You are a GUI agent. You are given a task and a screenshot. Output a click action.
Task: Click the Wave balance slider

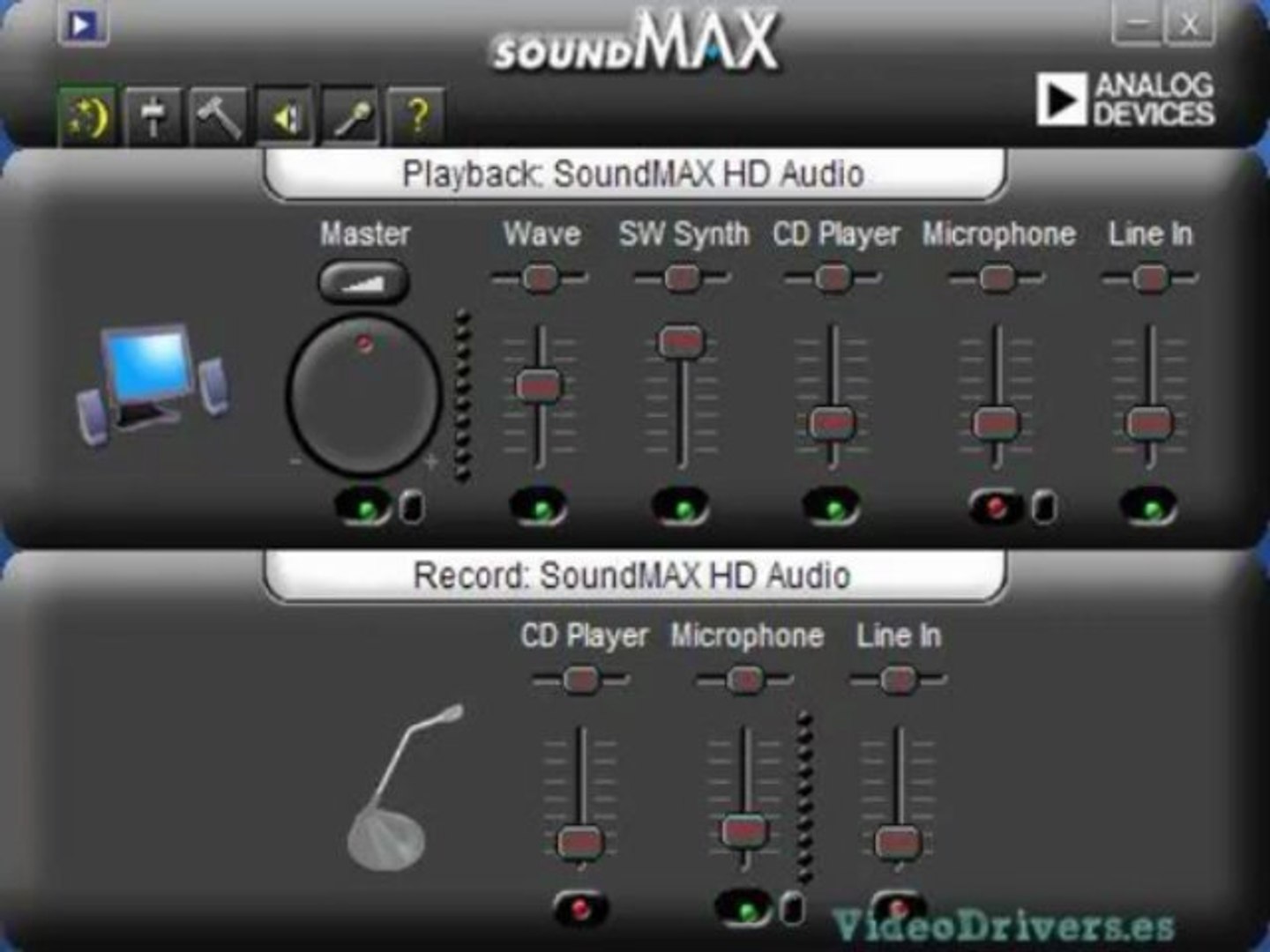pyautogui.click(x=540, y=278)
